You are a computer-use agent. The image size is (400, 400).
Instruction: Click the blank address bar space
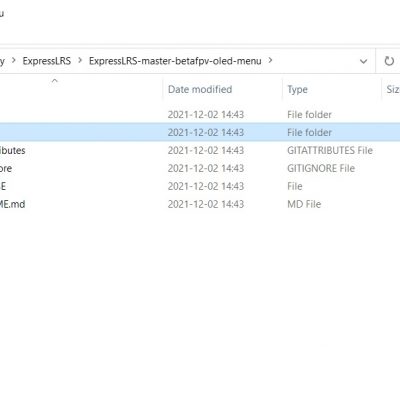(315, 61)
